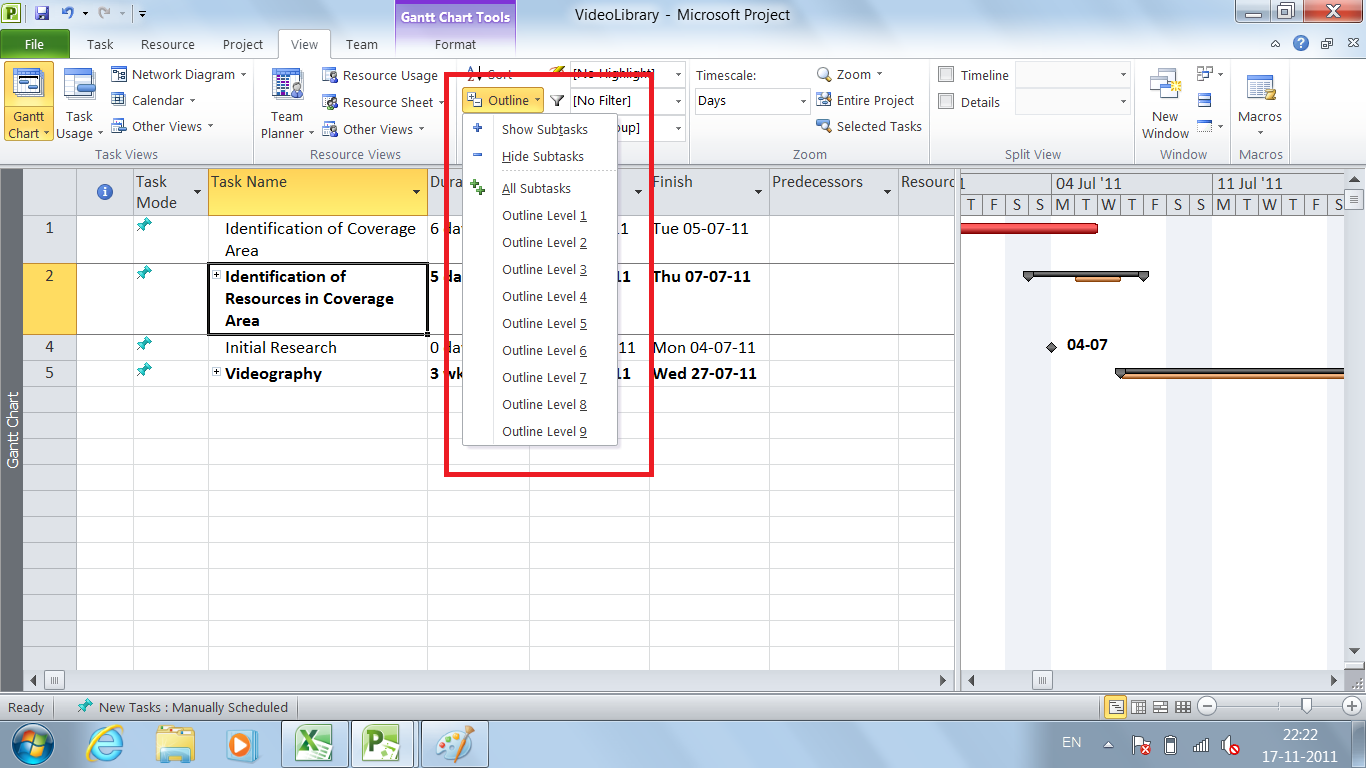Choose Hide Subtasks from Outline menu
Image resolution: width=1366 pixels, height=768 pixels.
[x=540, y=156]
